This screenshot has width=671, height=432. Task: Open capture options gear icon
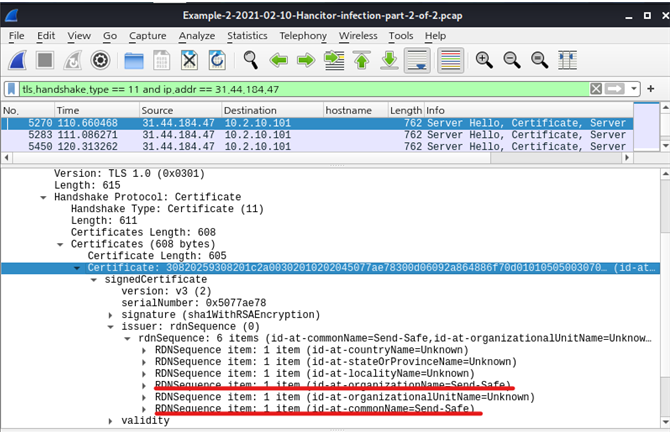click(101, 60)
